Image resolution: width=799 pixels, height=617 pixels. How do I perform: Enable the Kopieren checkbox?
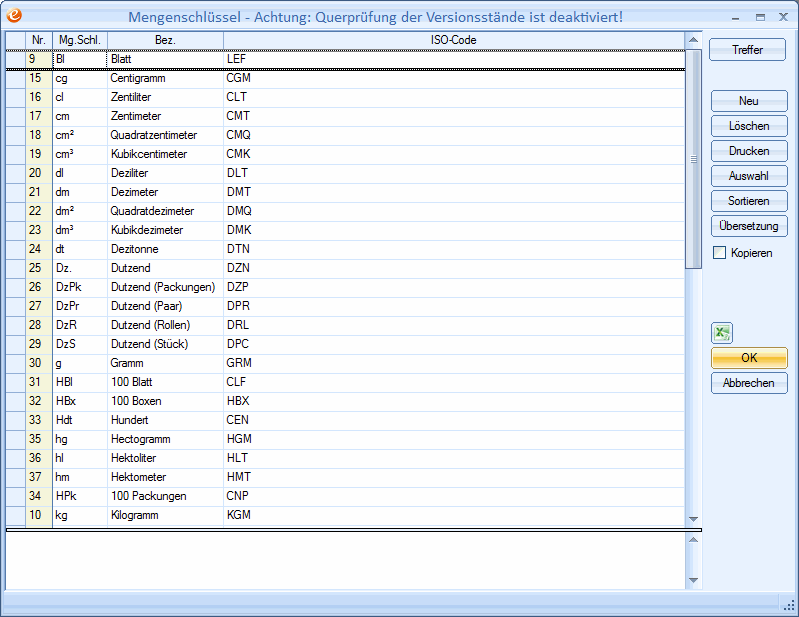[719, 253]
